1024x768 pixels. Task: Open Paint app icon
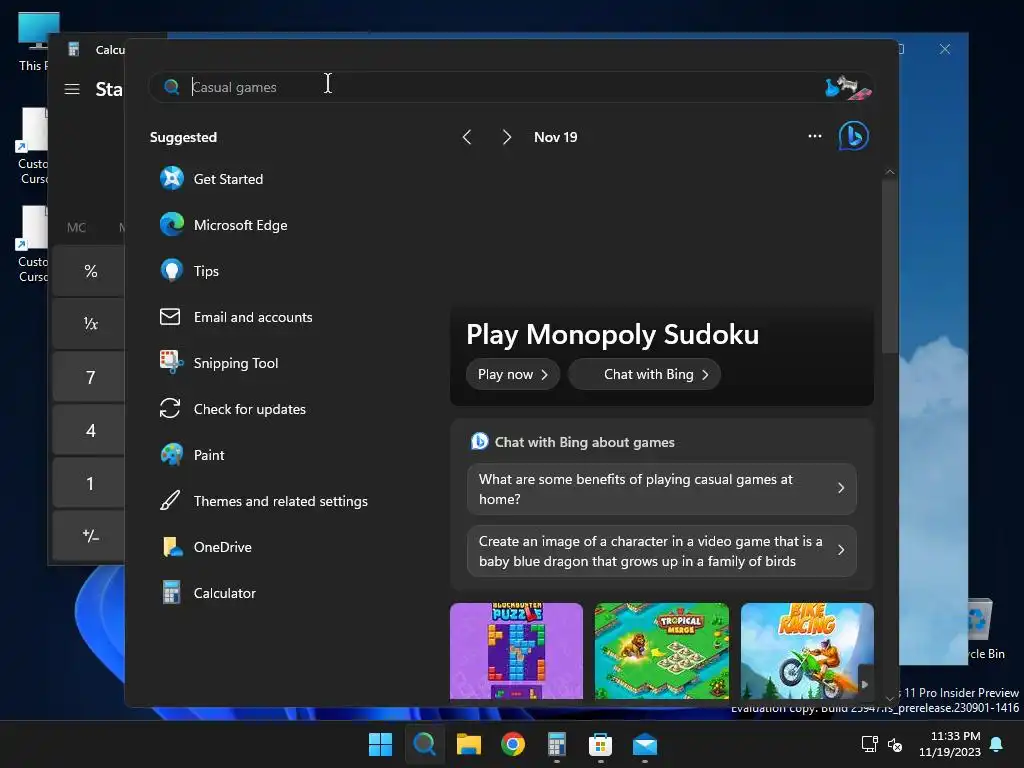172,455
